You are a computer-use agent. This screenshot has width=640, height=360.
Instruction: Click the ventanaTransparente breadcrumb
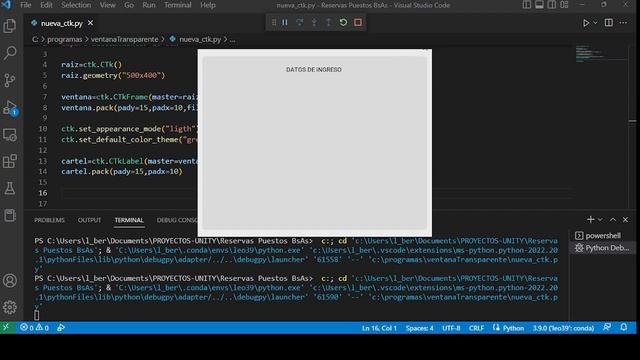coord(124,40)
